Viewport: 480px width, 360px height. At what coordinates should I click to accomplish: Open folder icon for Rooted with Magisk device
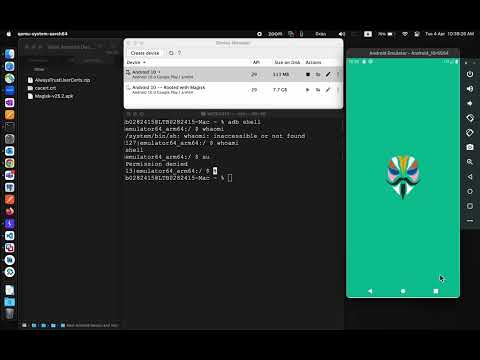click(318, 90)
